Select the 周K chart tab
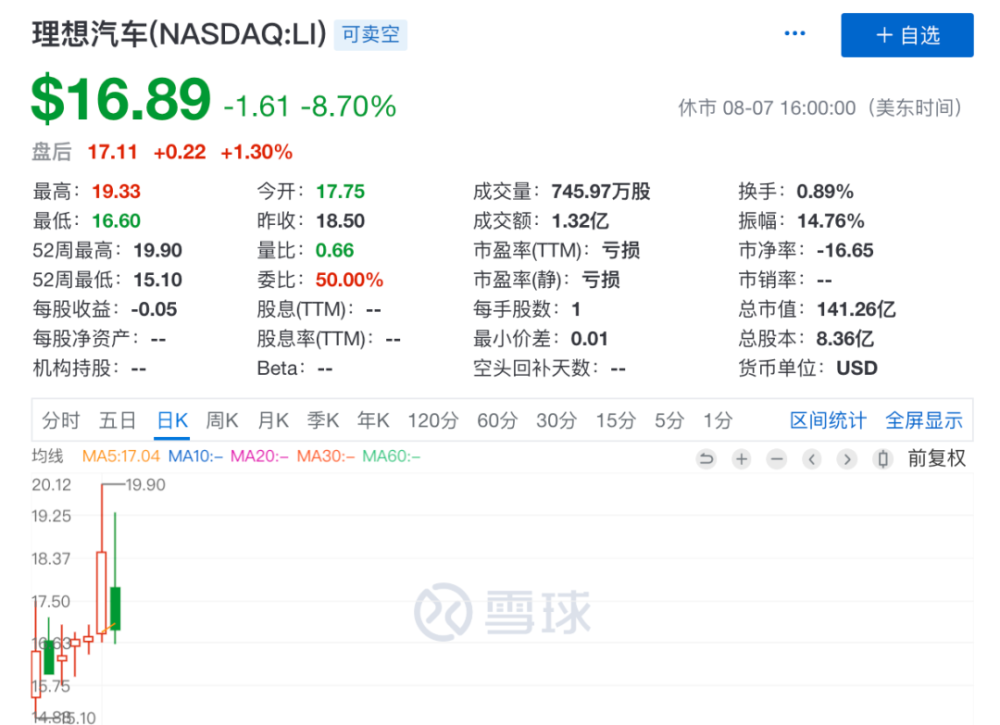Screen dimensions: 1000x725 pyautogui.click(x=222, y=421)
